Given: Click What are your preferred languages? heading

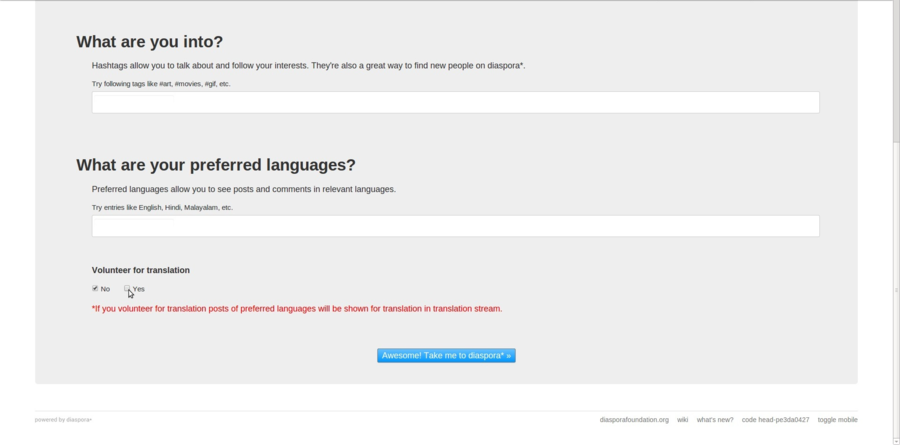Looking at the screenshot, I should (x=216, y=165).
